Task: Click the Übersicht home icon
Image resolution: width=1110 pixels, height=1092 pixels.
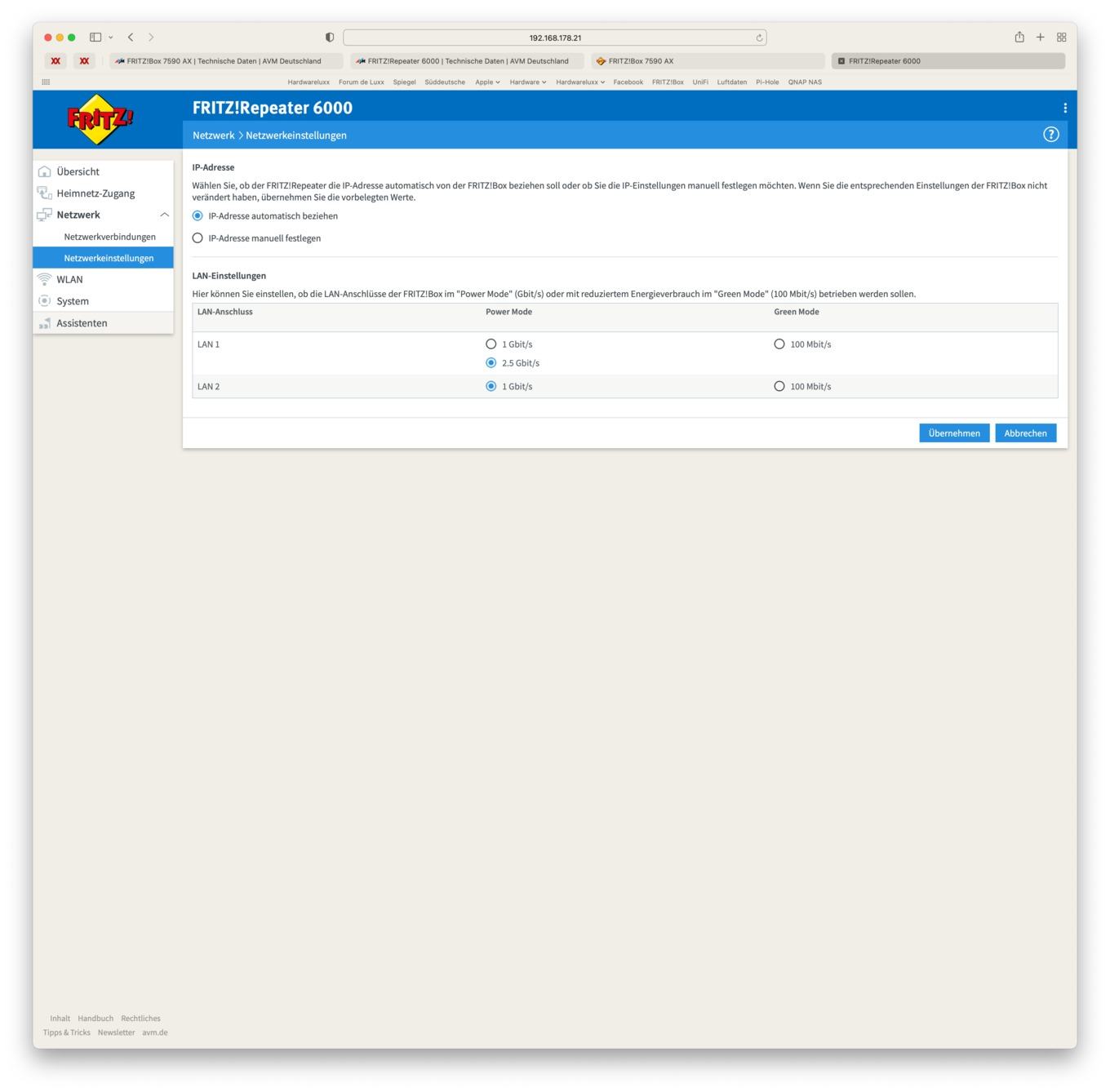Action: pos(45,171)
